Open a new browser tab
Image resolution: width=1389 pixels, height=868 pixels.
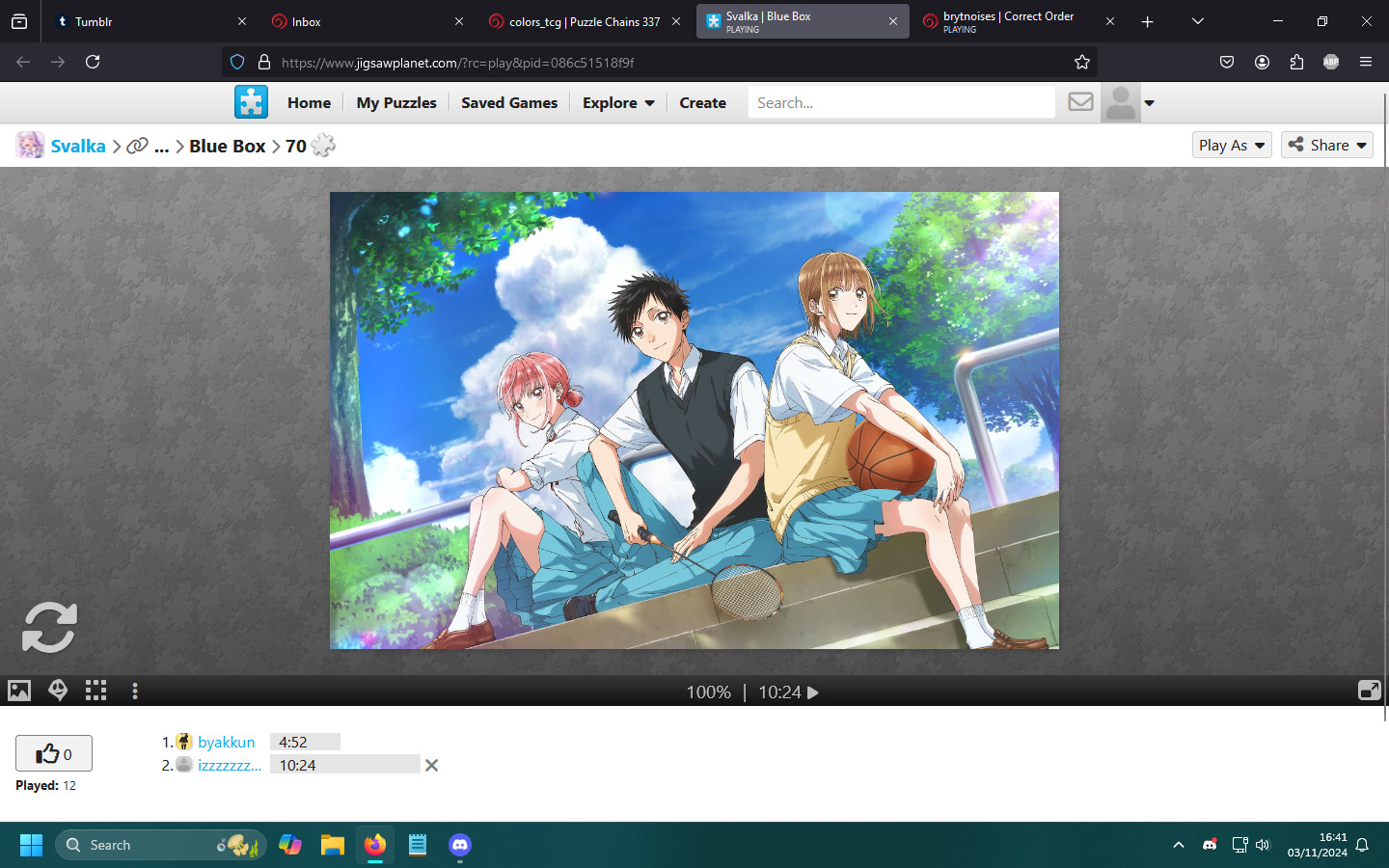pyautogui.click(x=1147, y=21)
